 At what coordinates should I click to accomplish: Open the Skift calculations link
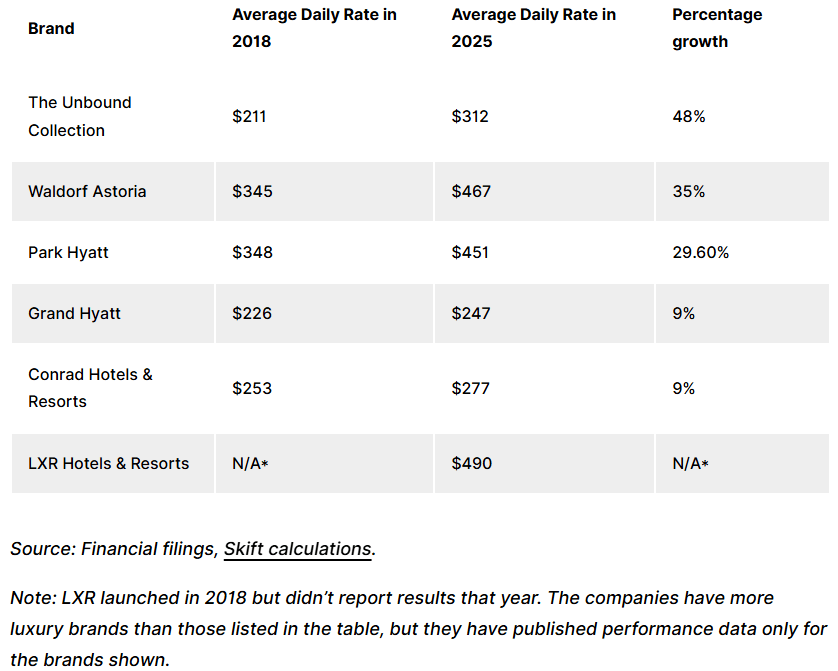(x=297, y=549)
